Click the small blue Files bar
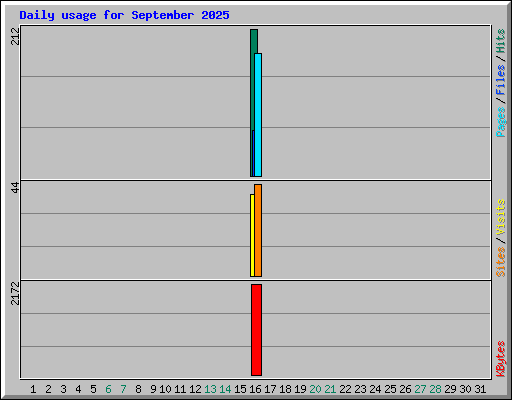 coord(253,153)
